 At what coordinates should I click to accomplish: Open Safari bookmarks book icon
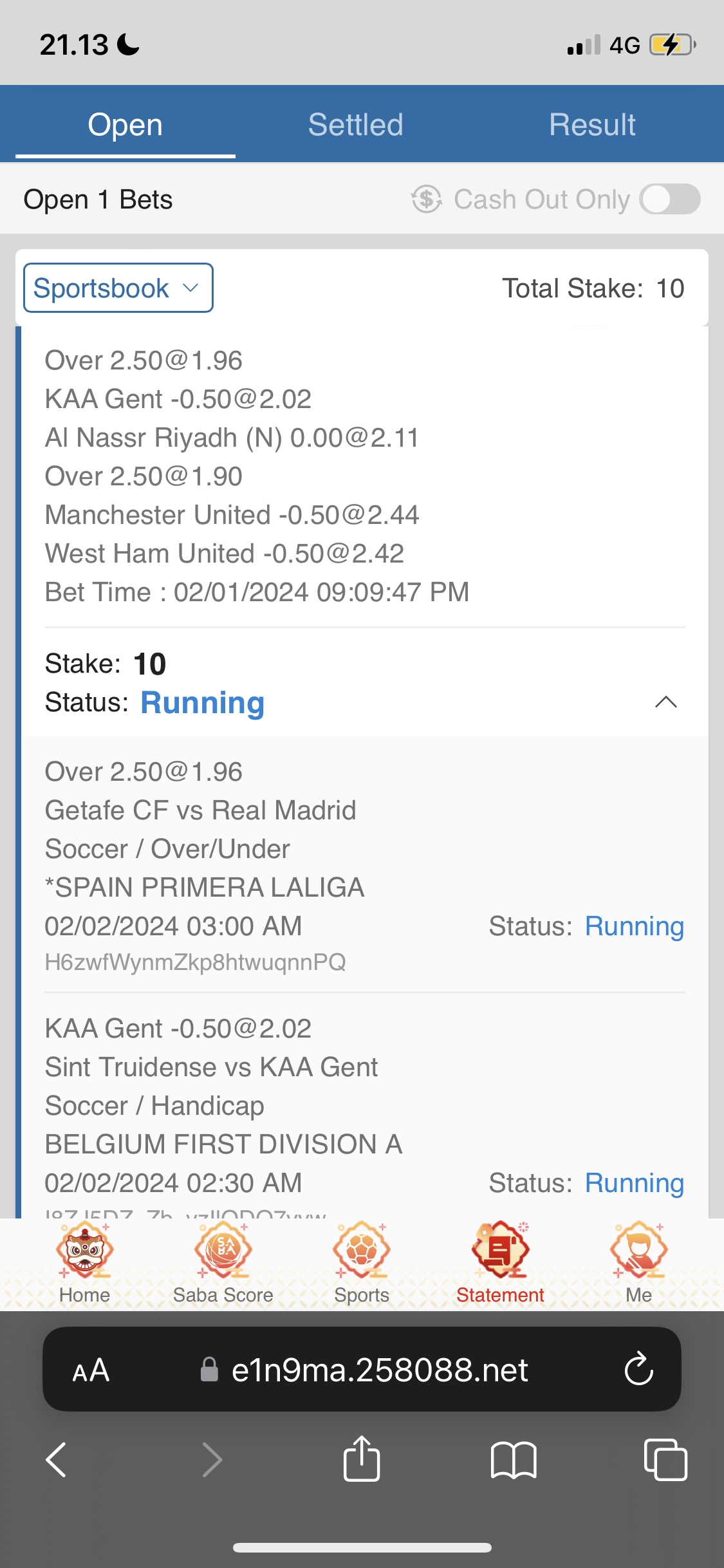click(x=513, y=1459)
